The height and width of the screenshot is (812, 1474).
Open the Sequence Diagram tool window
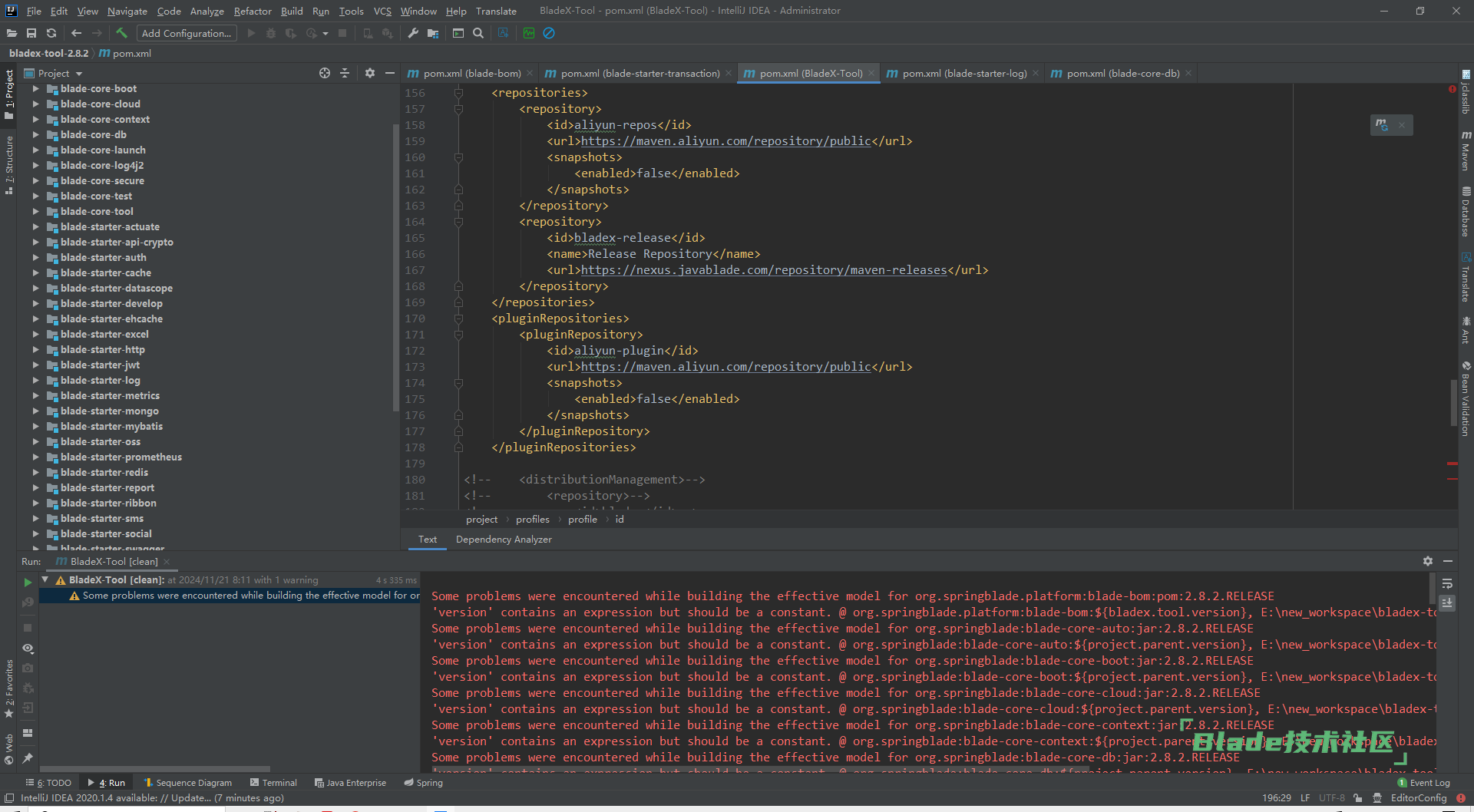point(188,782)
